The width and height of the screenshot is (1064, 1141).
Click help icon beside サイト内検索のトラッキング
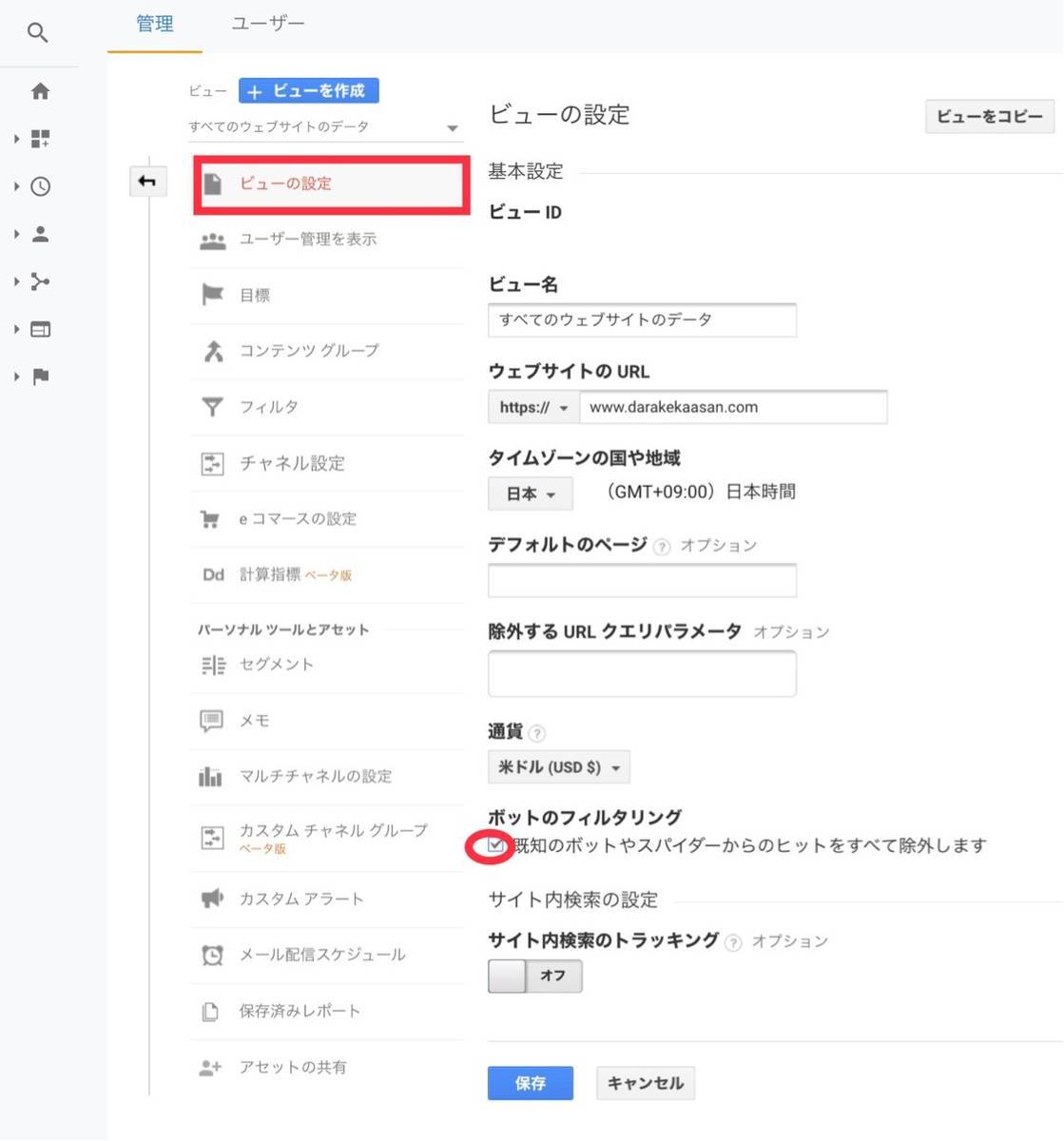click(733, 943)
